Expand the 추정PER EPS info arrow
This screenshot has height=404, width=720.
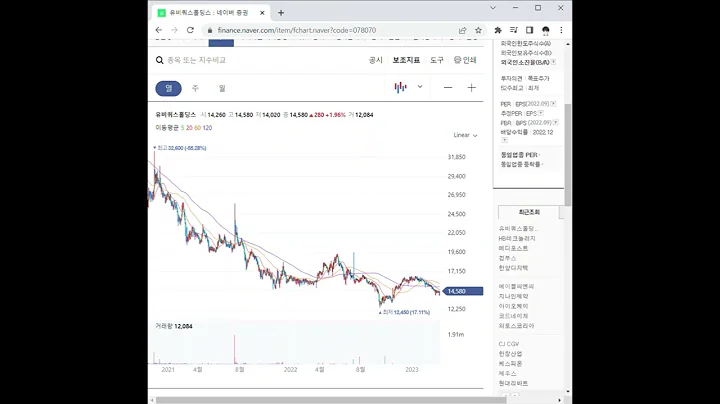point(541,113)
